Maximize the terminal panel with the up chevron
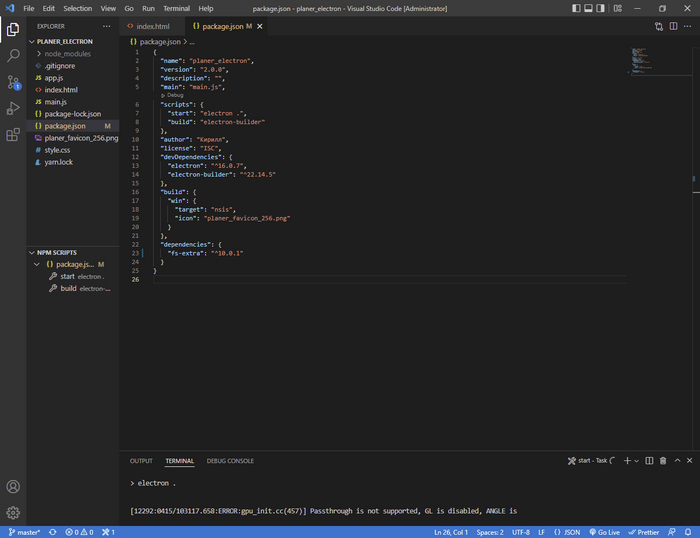The image size is (700, 538). point(677,461)
